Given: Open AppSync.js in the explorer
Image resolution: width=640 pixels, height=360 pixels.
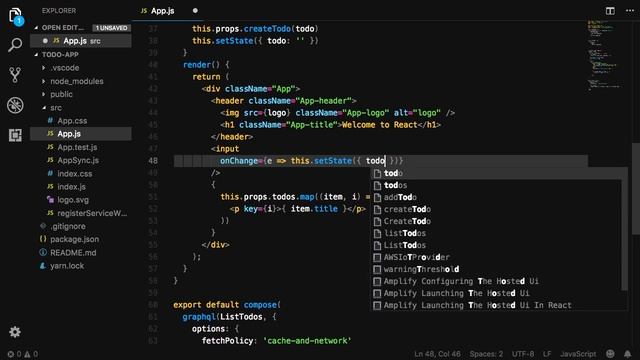Looking at the screenshot, I should click(81, 160).
